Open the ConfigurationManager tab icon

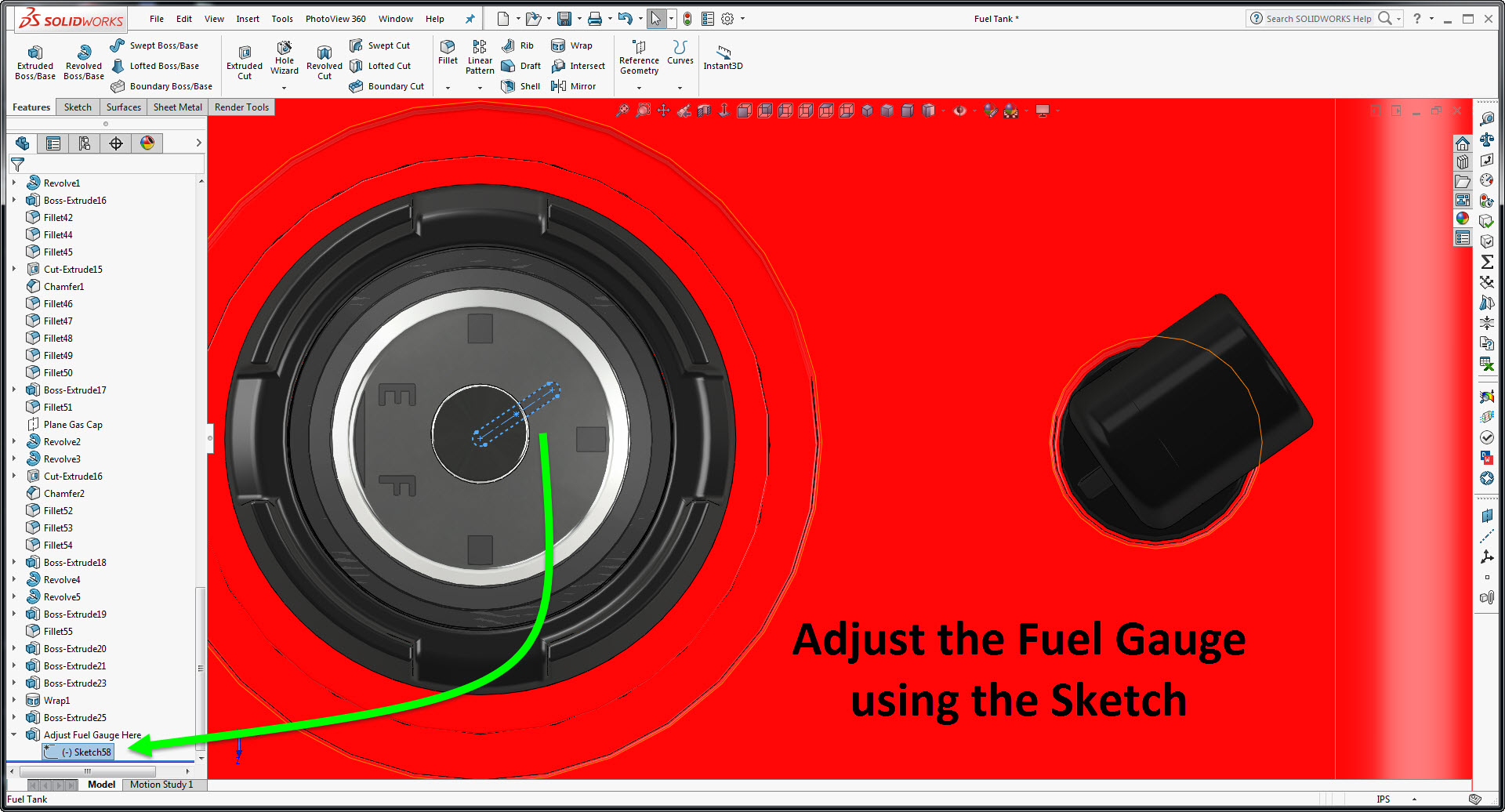85,143
